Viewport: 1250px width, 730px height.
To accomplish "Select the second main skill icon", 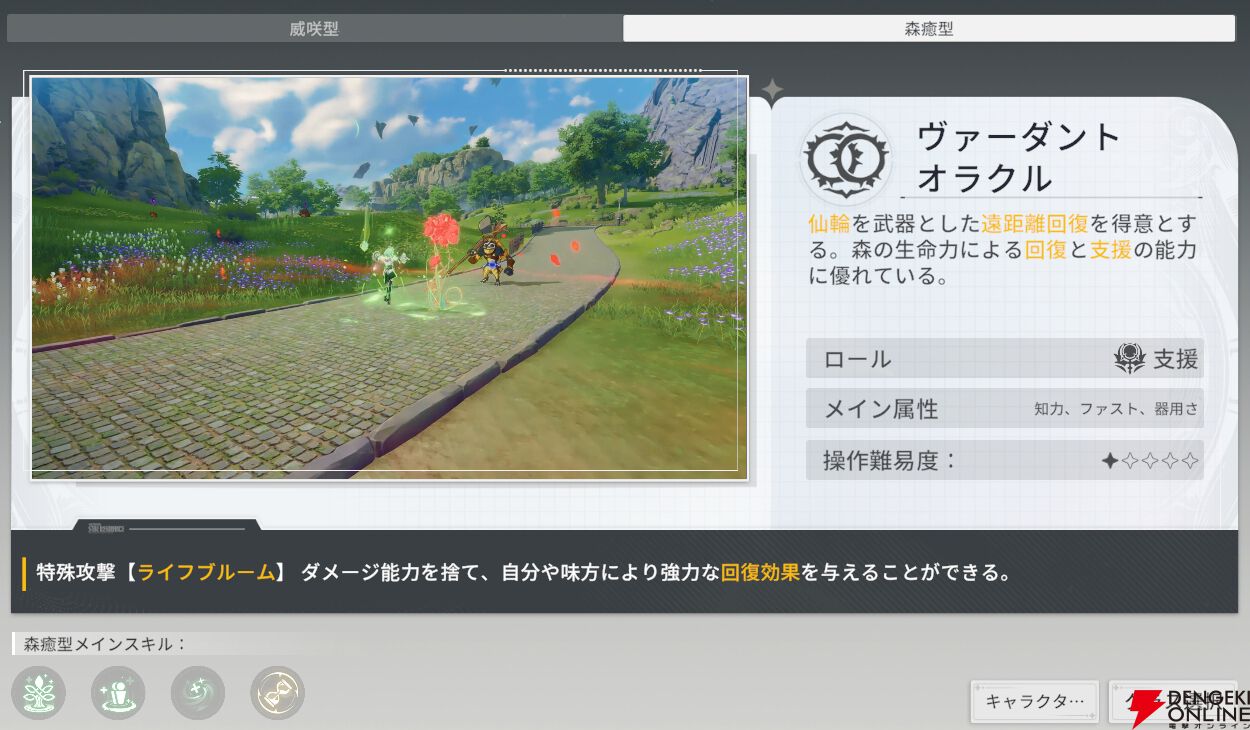I will pyautogui.click(x=118, y=693).
